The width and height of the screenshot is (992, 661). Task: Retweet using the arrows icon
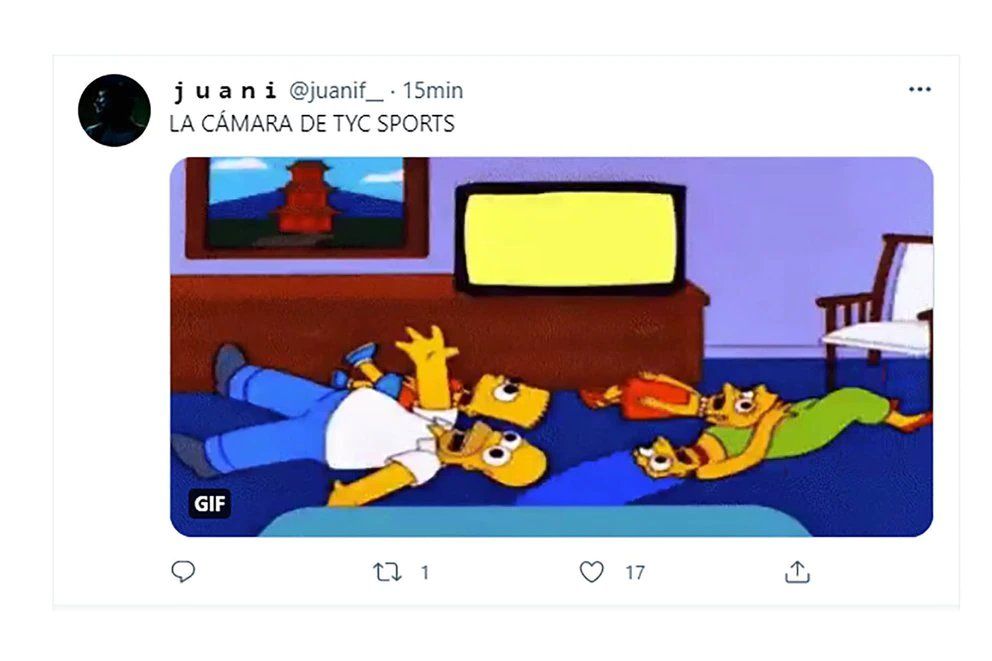pyautogui.click(x=387, y=572)
